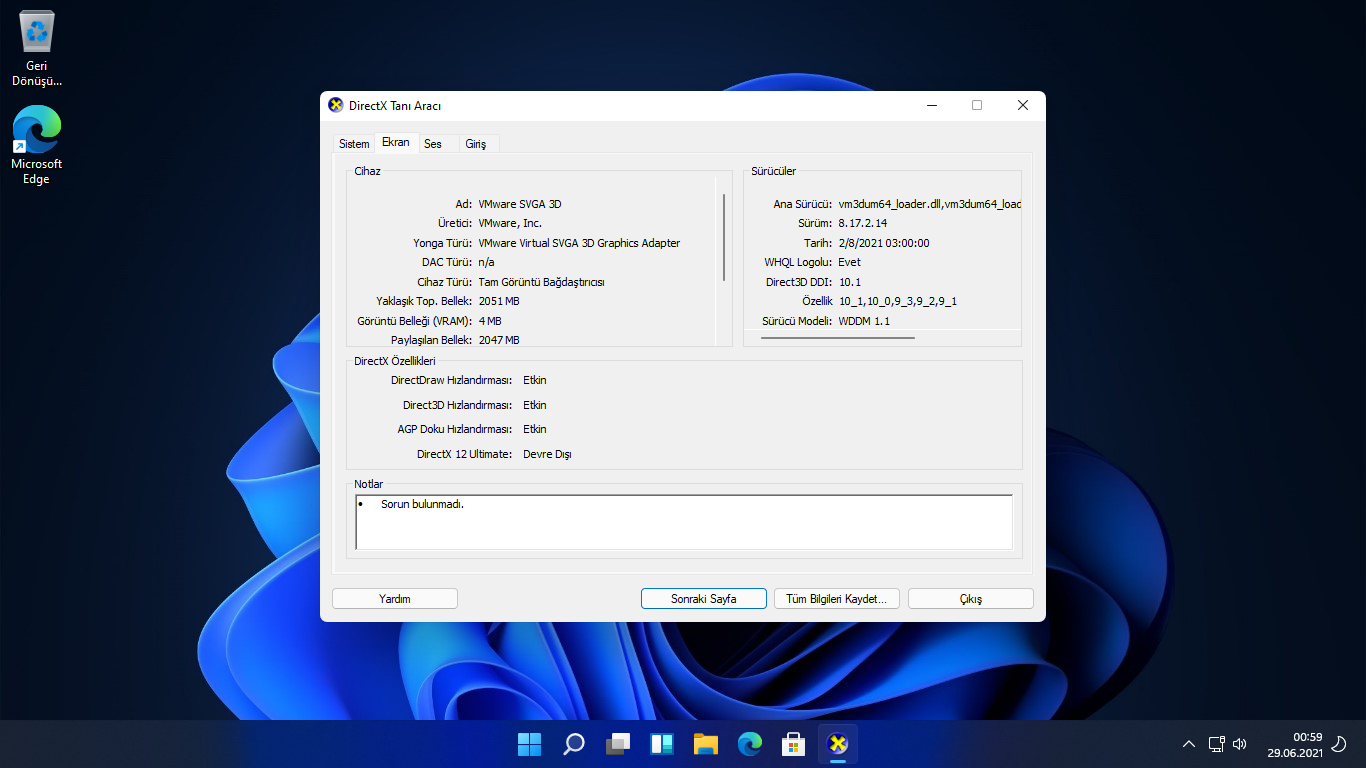Click the Sürücüler horizontal scrollbar
Viewport: 1366px width, 768px height.
coord(837,338)
